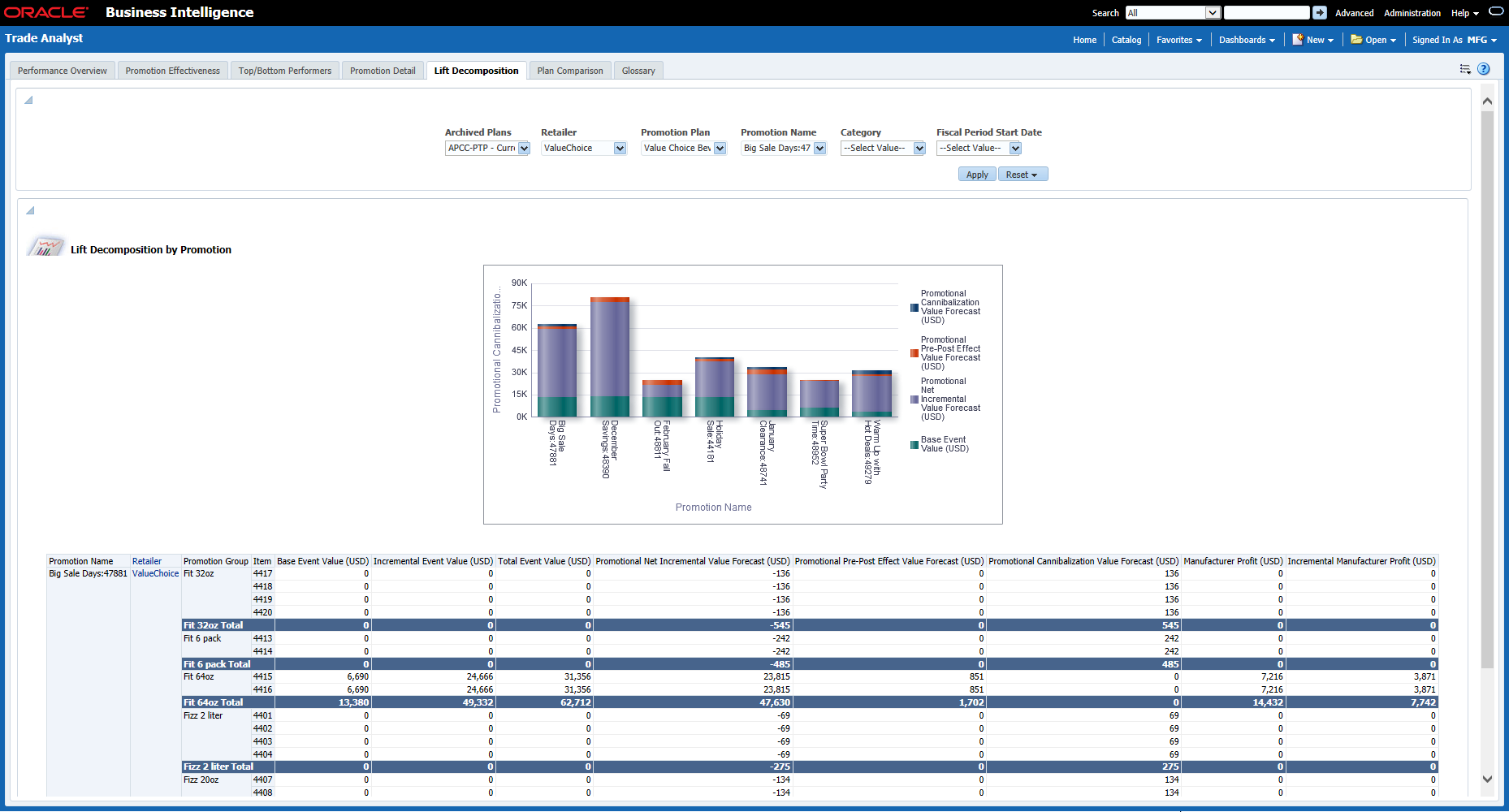Click Promotional Cannibalization legend color swatch

pos(914,308)
